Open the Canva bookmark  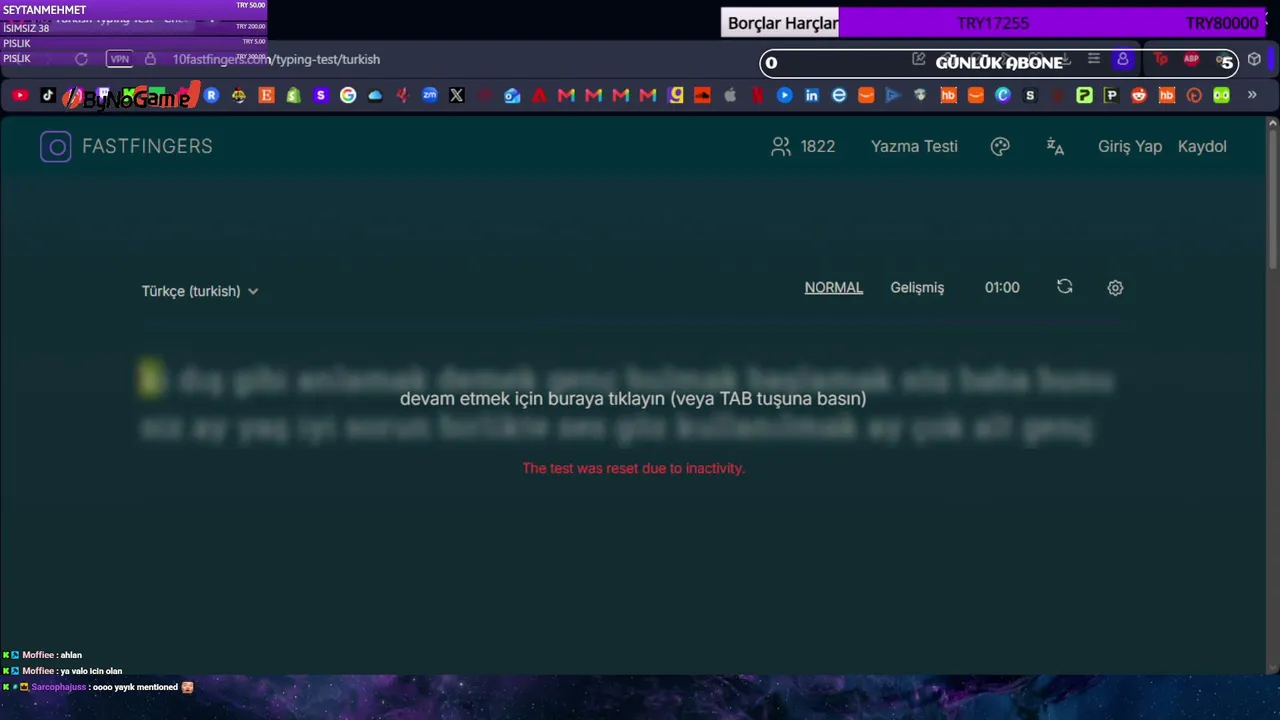pos(1003,96)
